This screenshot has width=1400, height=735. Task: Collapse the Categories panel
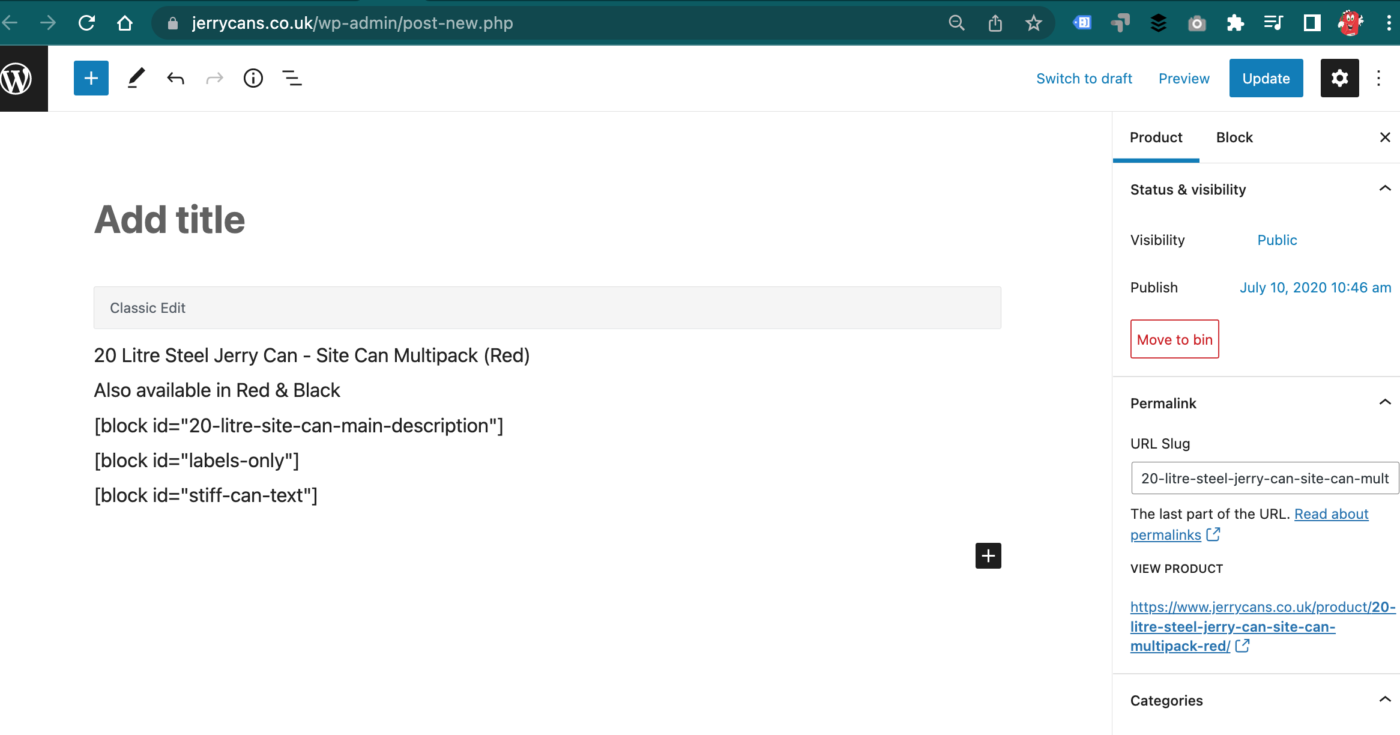click(x=1385, y=700)
